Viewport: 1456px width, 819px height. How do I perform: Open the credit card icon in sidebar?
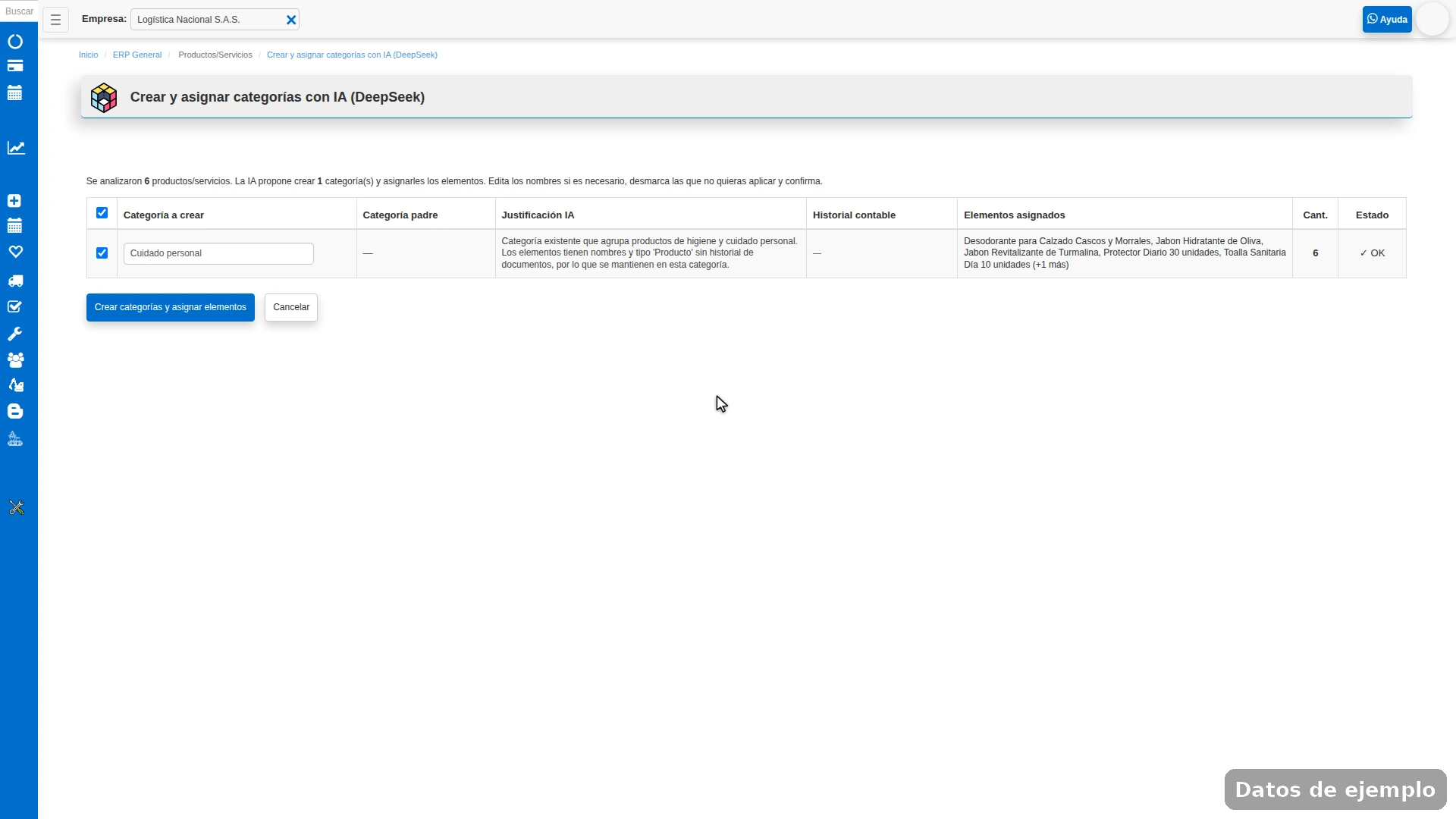[15, 66]
